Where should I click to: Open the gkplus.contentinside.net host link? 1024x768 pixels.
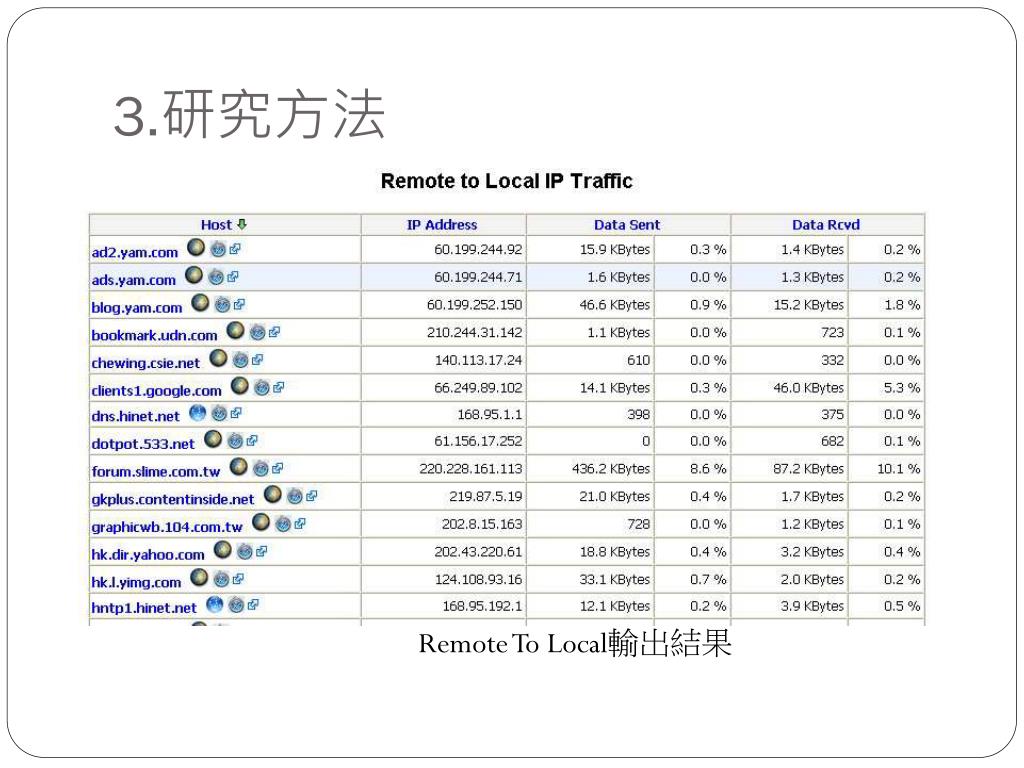172,500
